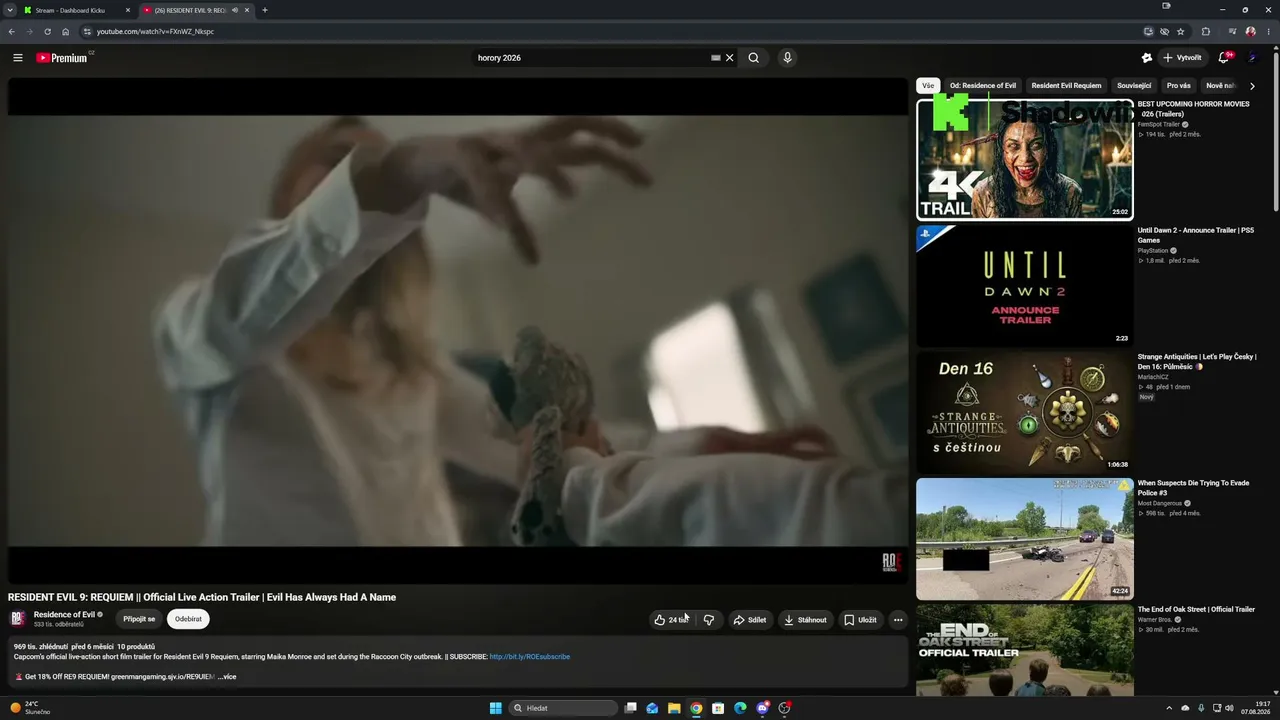This screenshot has height=720, width=1280.
Task: Open the more actions three-dot menu
Action: point(898,620)
